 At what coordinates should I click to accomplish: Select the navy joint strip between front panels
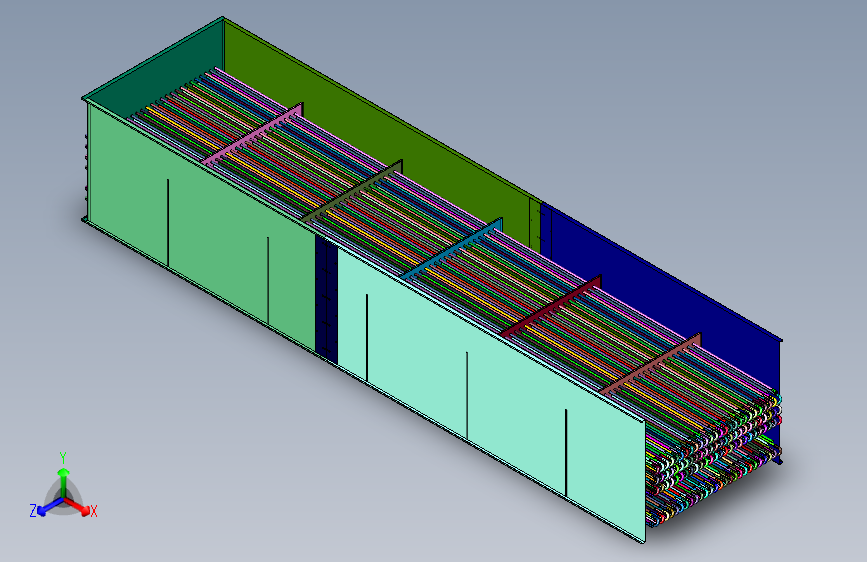(x=326, y=301)
